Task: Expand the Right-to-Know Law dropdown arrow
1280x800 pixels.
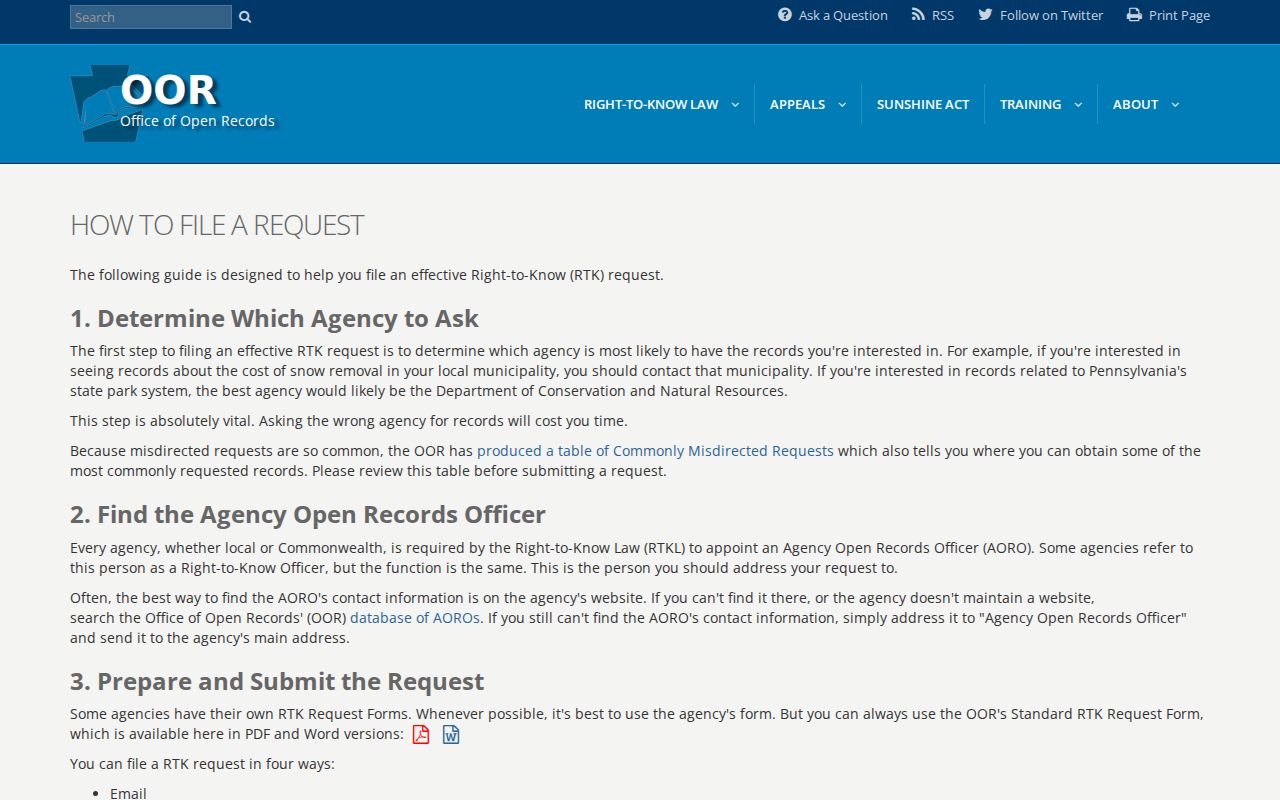Action: tap(735, 104)
